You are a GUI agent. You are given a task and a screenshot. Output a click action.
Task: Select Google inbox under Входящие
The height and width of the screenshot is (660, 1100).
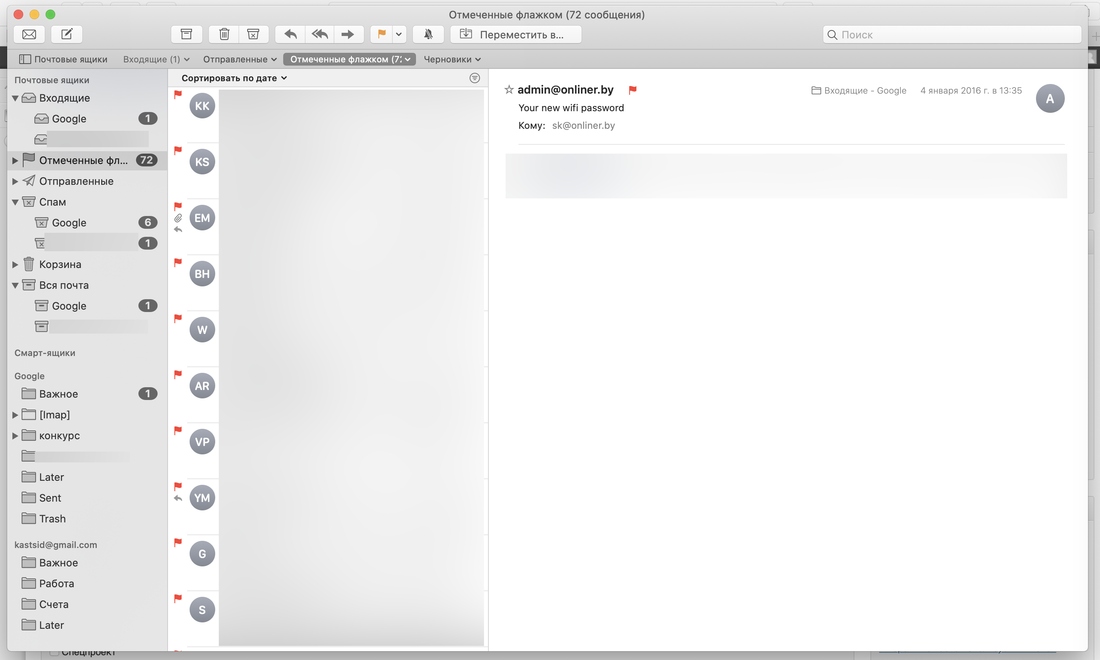click(87, 119)
